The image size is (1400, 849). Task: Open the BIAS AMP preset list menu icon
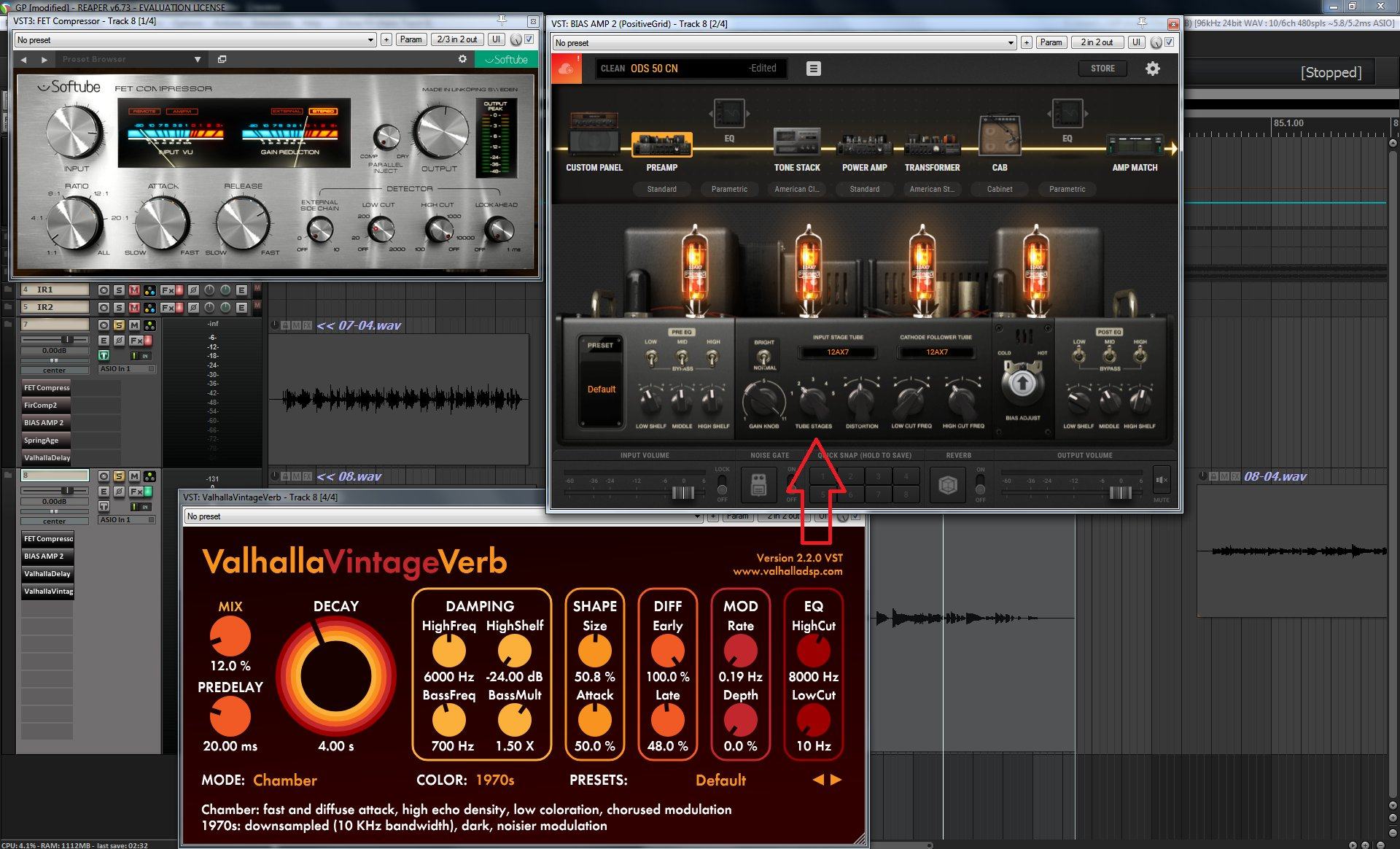814,69
